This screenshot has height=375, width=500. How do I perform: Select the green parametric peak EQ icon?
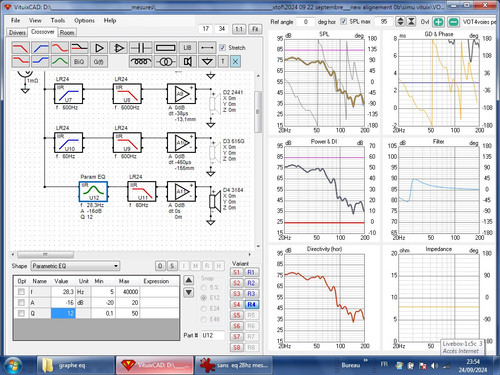point(60,62)
